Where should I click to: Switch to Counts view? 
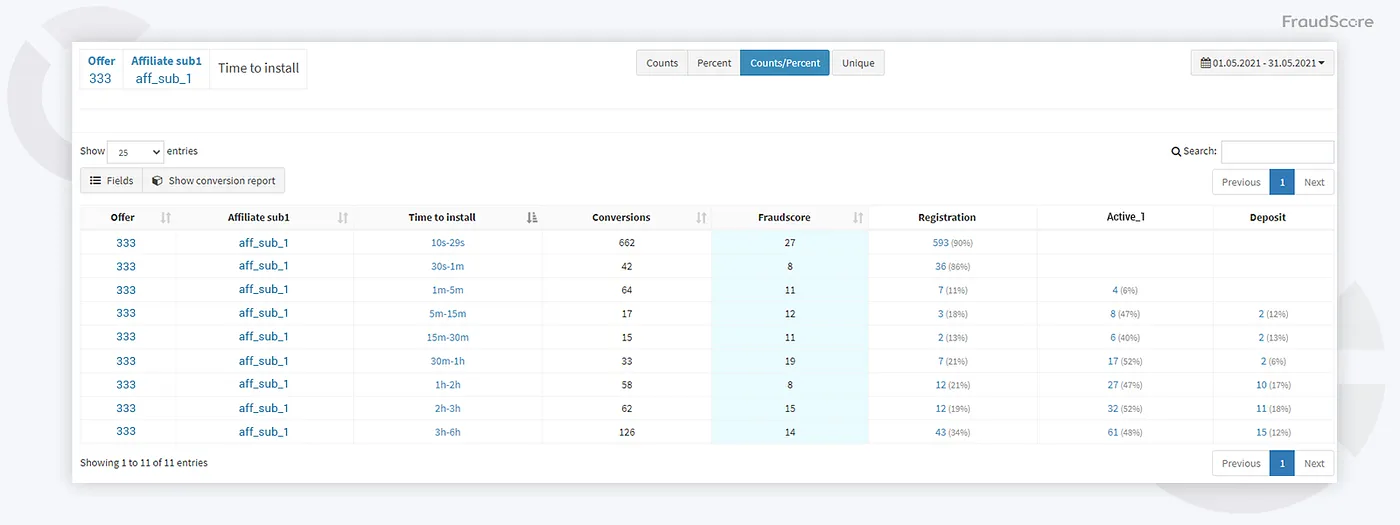click(x=662, y=63)
